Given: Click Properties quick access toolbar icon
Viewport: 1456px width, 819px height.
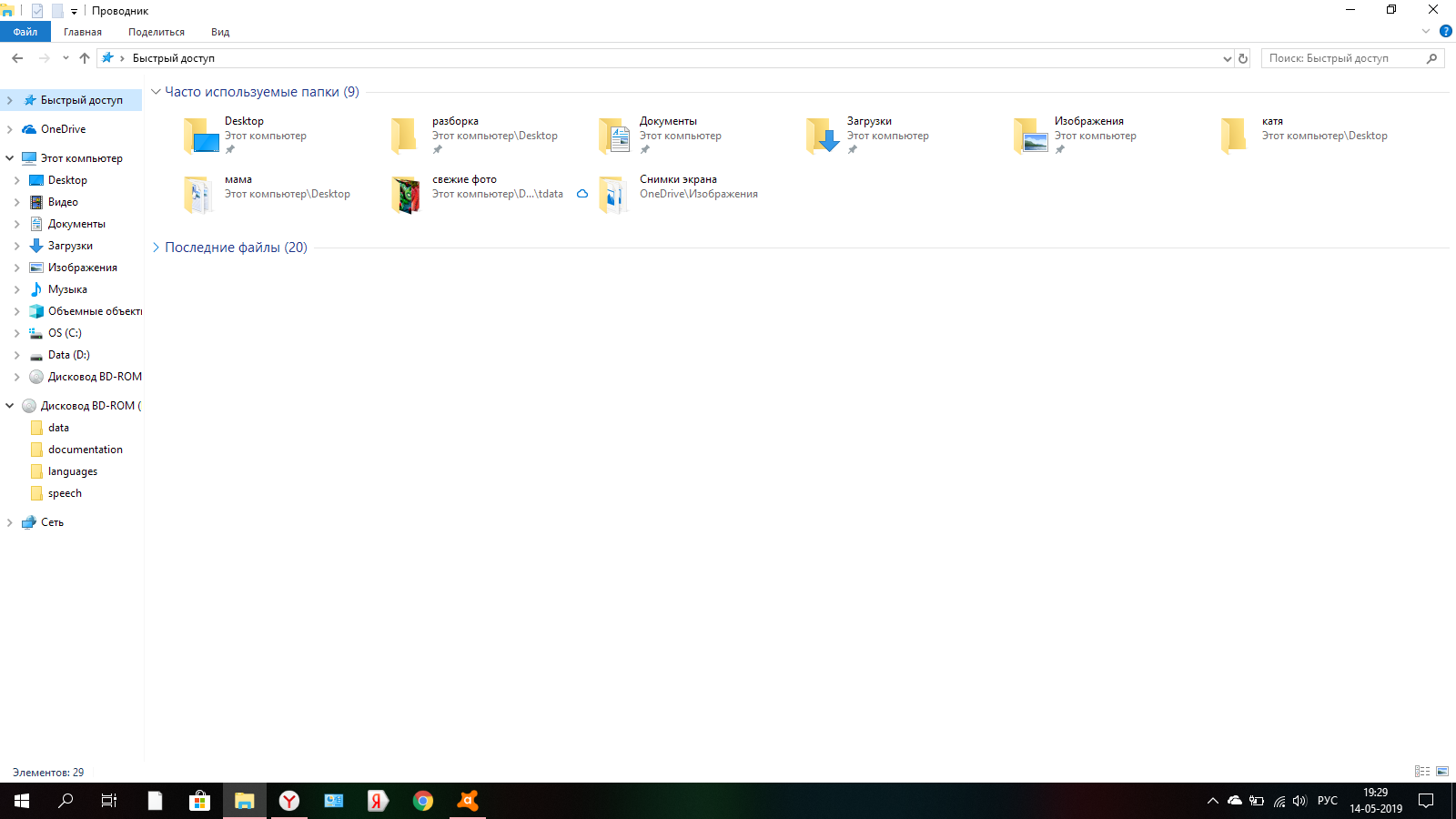Looking at the screenshot, I should tap(37, 11).
